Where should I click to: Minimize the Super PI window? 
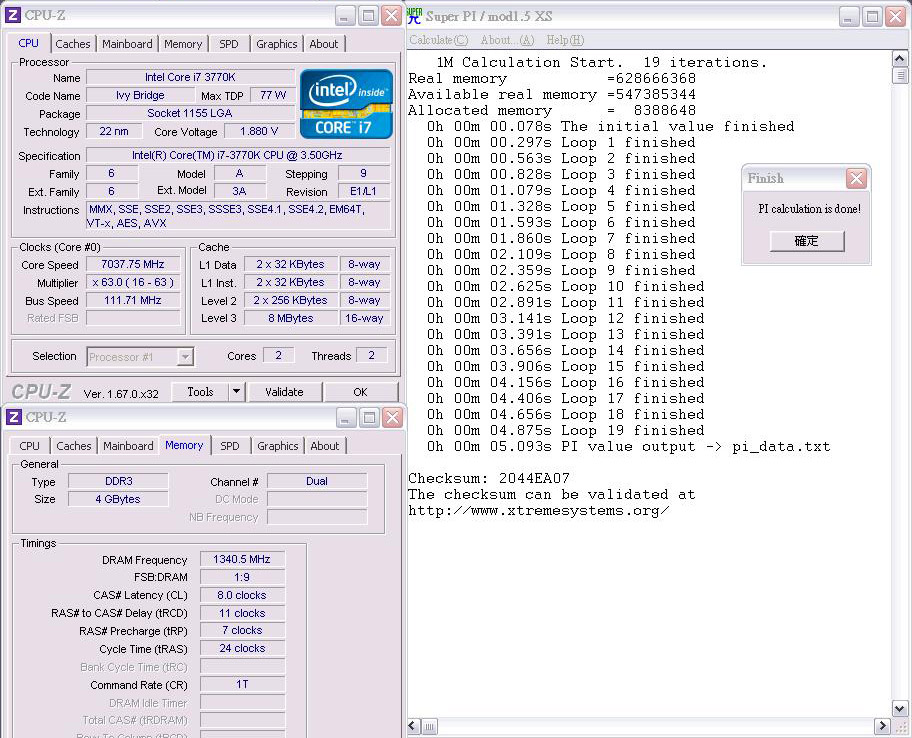click(850, 16)
